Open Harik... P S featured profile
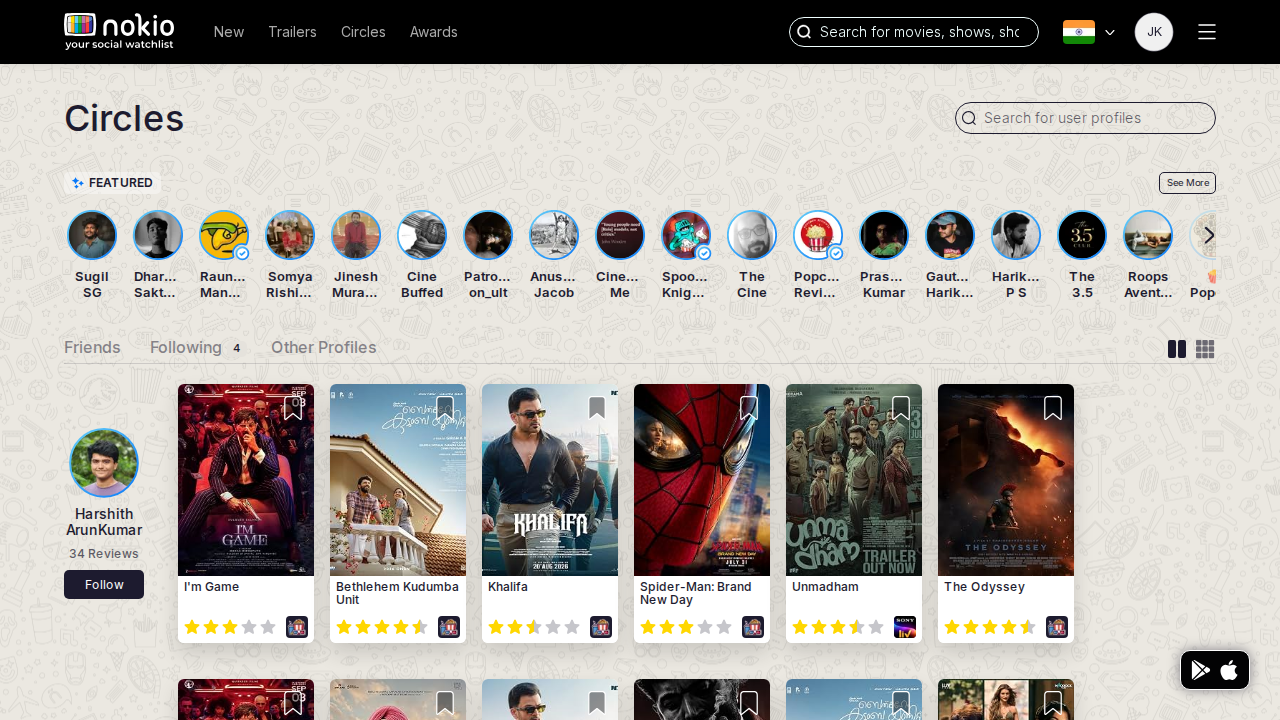This screenshot has height=720, width=1280. coord(1016,235)
